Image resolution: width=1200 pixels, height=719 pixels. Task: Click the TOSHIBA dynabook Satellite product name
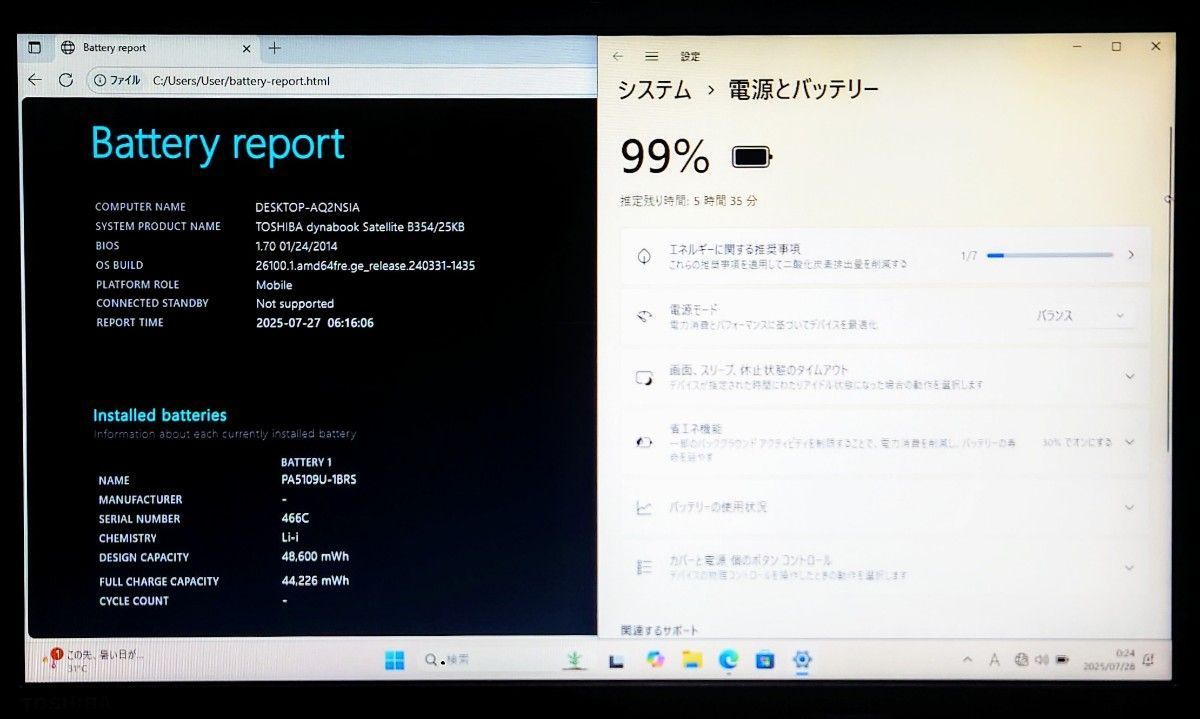[x=360, y=227]
